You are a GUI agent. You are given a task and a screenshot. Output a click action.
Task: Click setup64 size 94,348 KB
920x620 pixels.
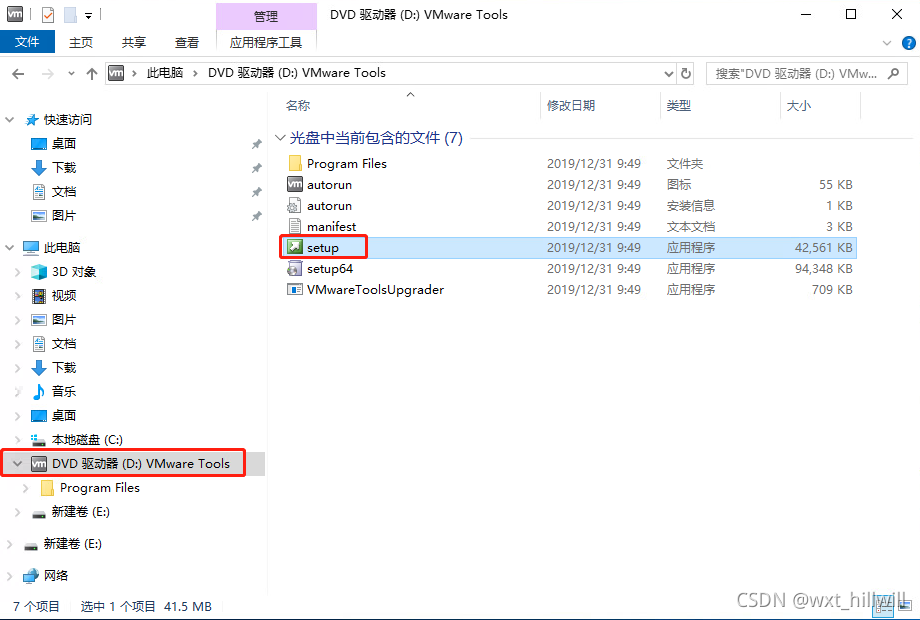(x=823, y=269)
